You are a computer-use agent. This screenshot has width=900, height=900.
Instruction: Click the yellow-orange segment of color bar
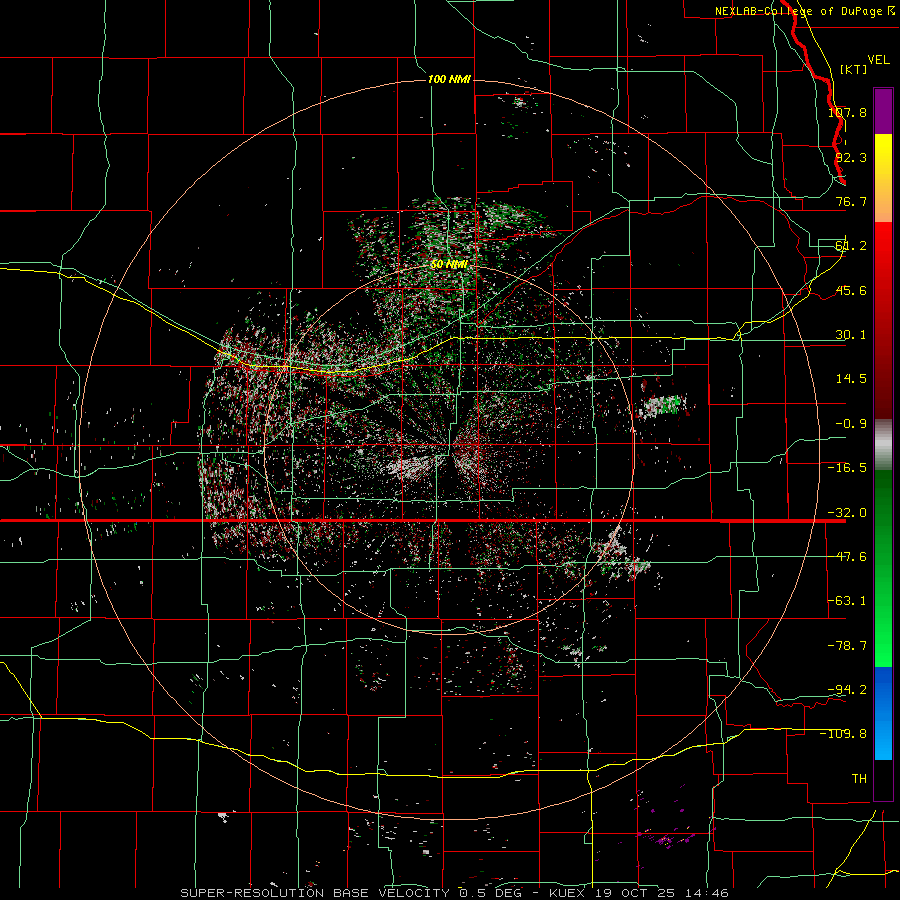click(x=883, y=178)
